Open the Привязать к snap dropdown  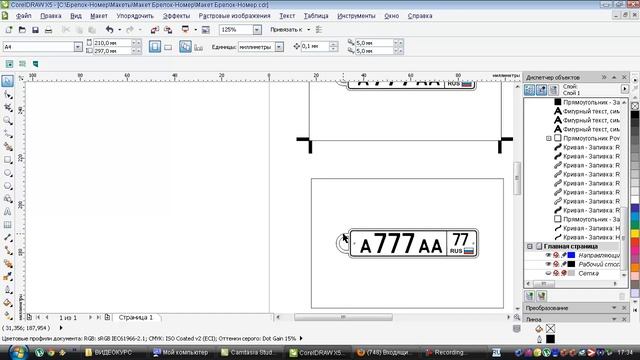(309, 30)
